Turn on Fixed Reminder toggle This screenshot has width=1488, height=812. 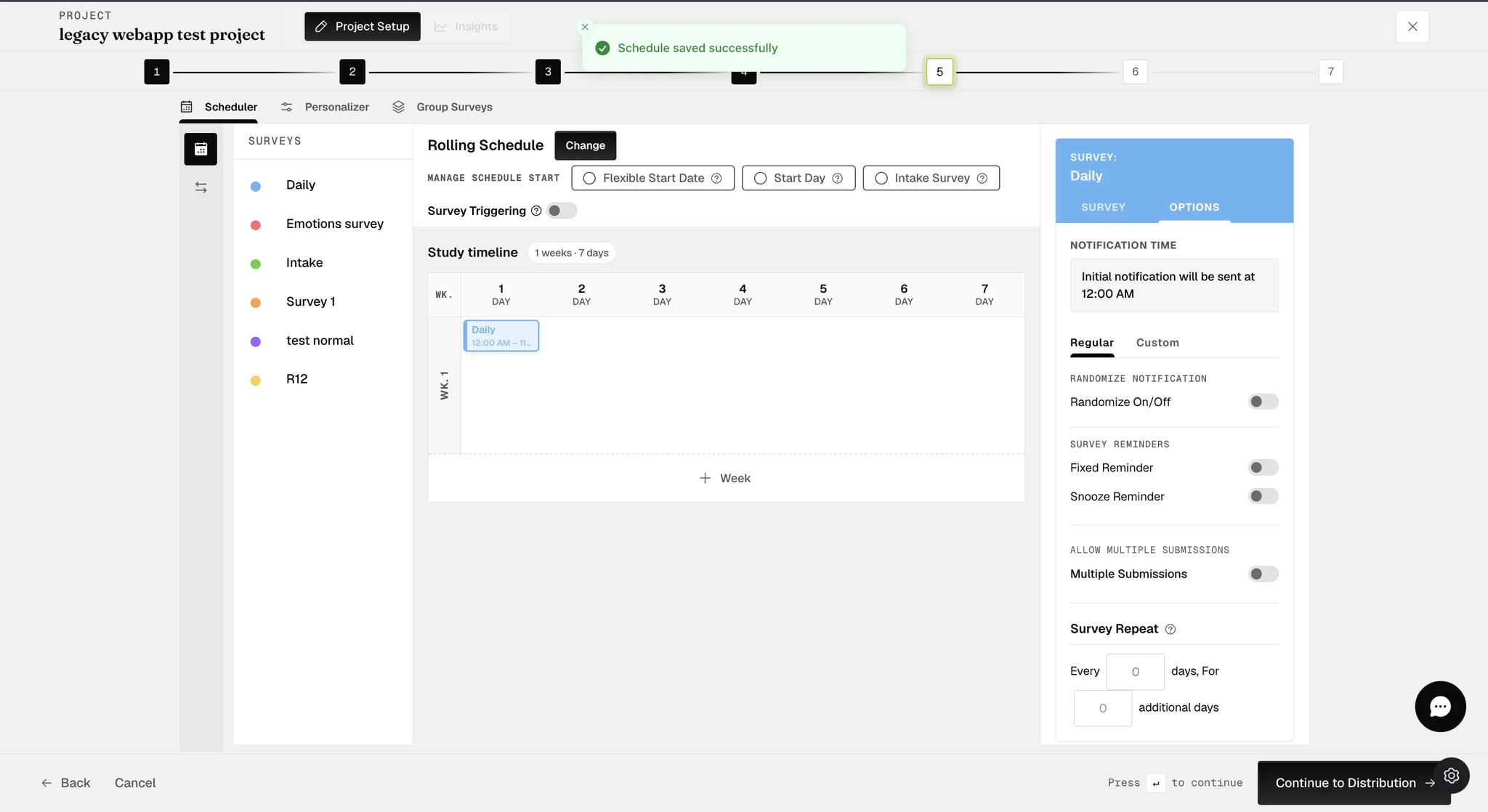(x=1263, y=468)
